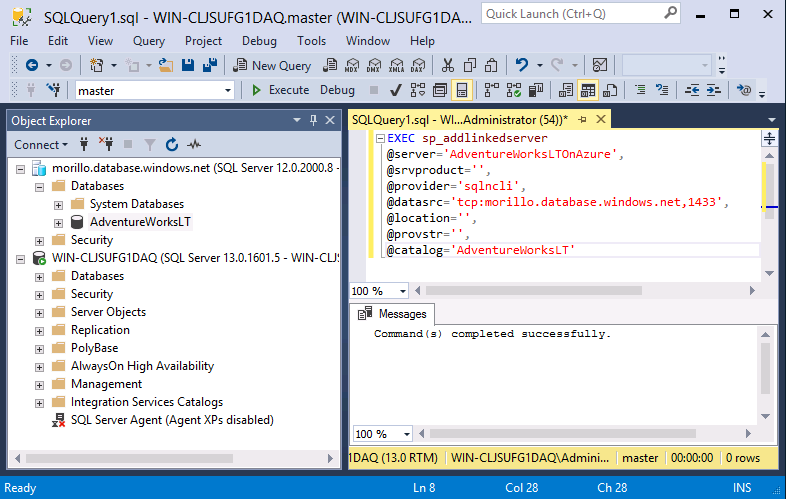
Task: Click the New Project icon in toolbar
Action: [x=96, y=65]
